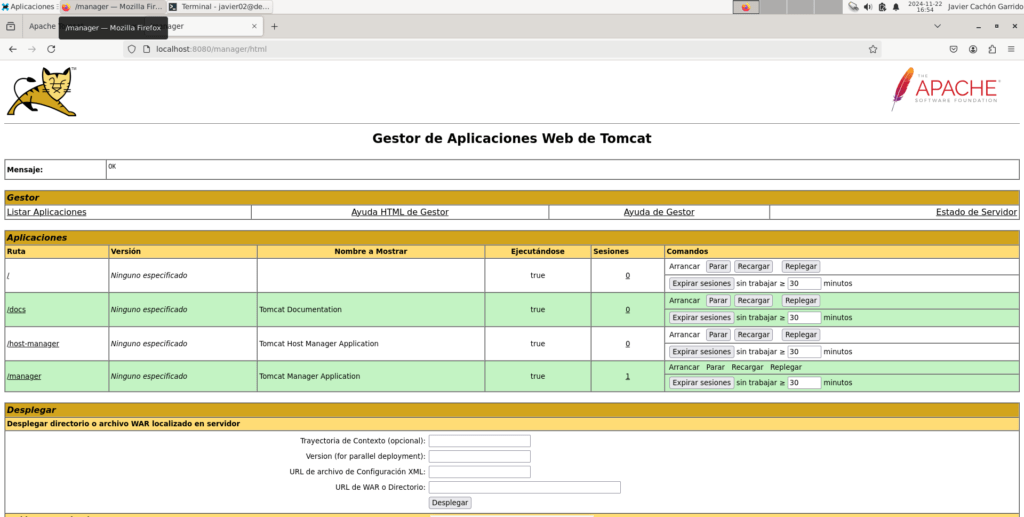The height and width of the screenshot is (517, 1024).
Task: Open Ayuda de Gestor link
Action: [x=659, y=212]
